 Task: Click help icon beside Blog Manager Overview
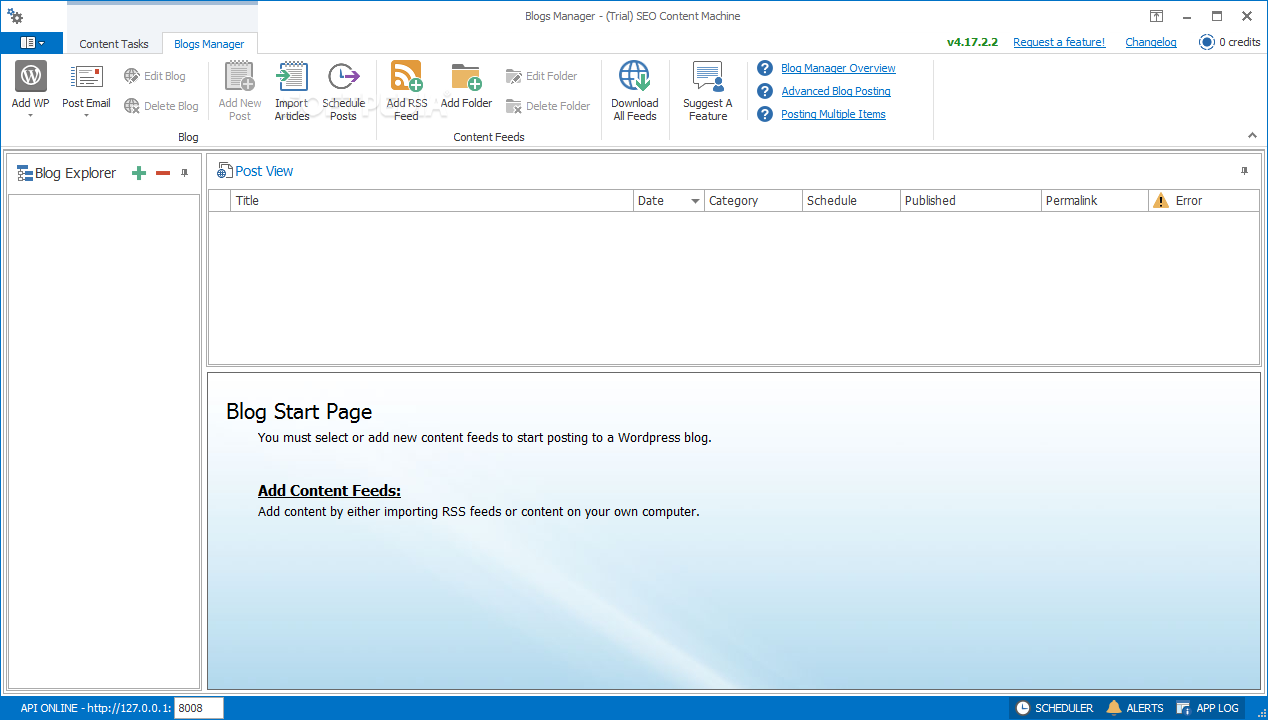tap(765, 68)
